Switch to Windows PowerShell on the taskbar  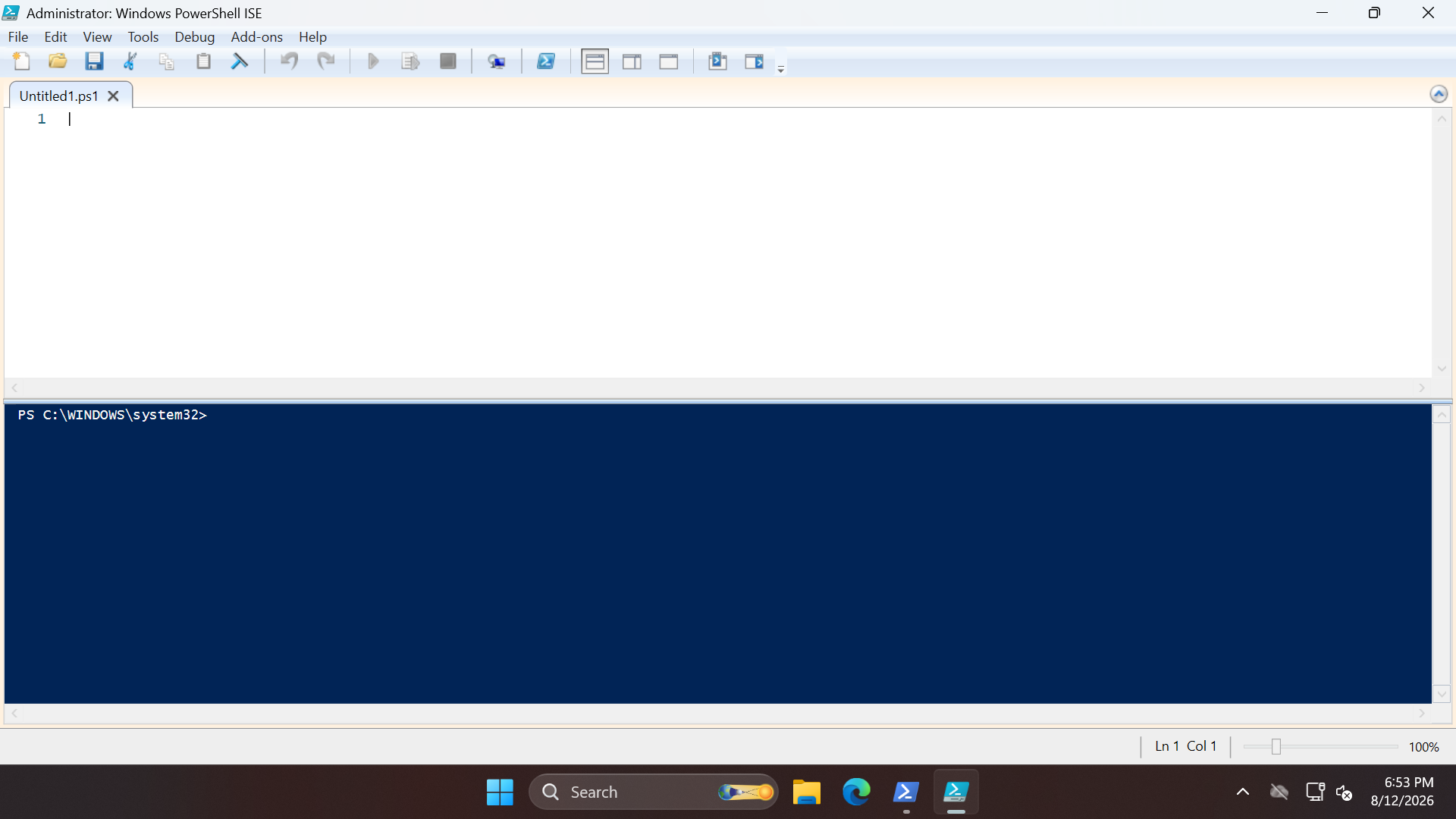pos(906,792)
